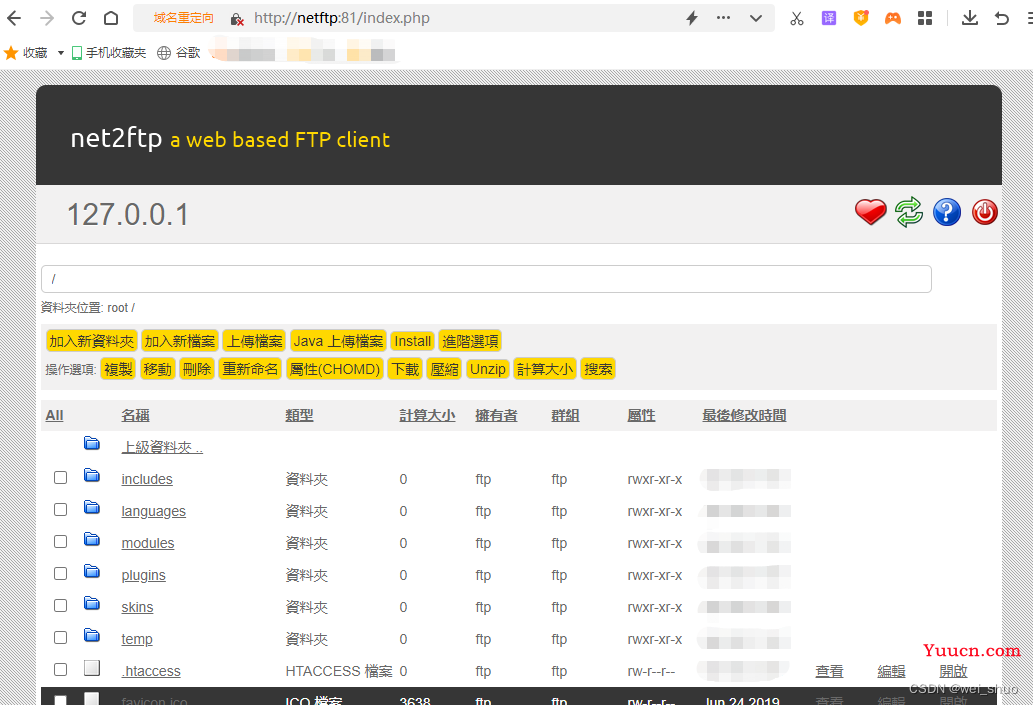Screen dimensions: 1033x705
Task: Click the 加入新檔案 button
Action: coord(180,341)
